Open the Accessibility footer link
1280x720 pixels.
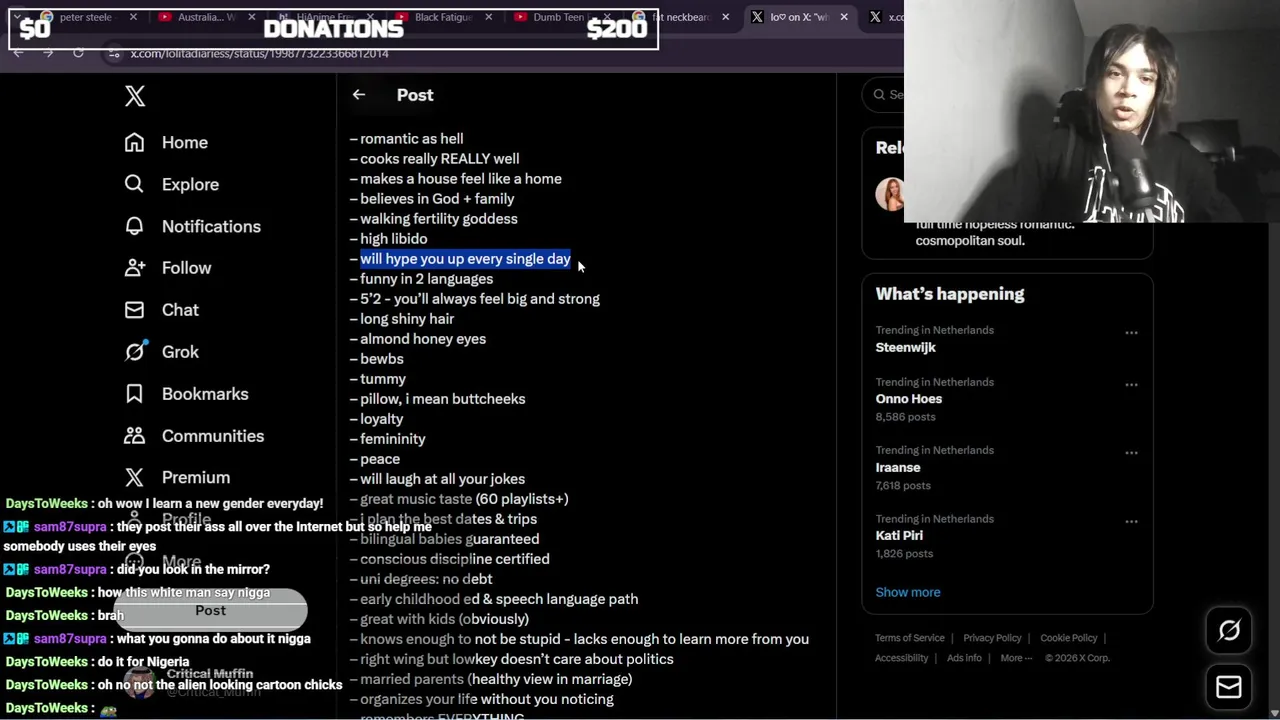[902, 658]
